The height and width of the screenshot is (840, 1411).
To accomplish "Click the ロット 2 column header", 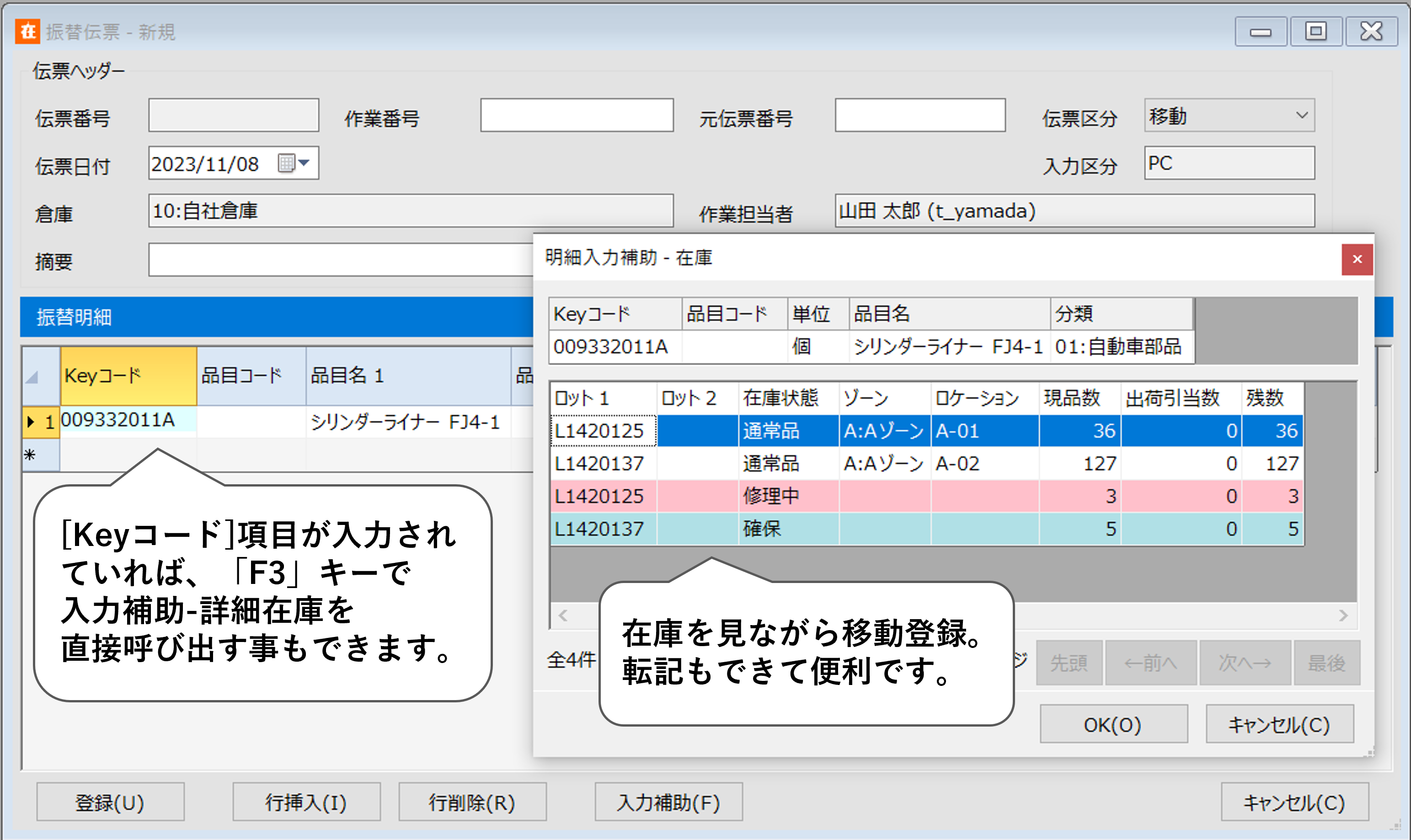I will pos(698,398).
